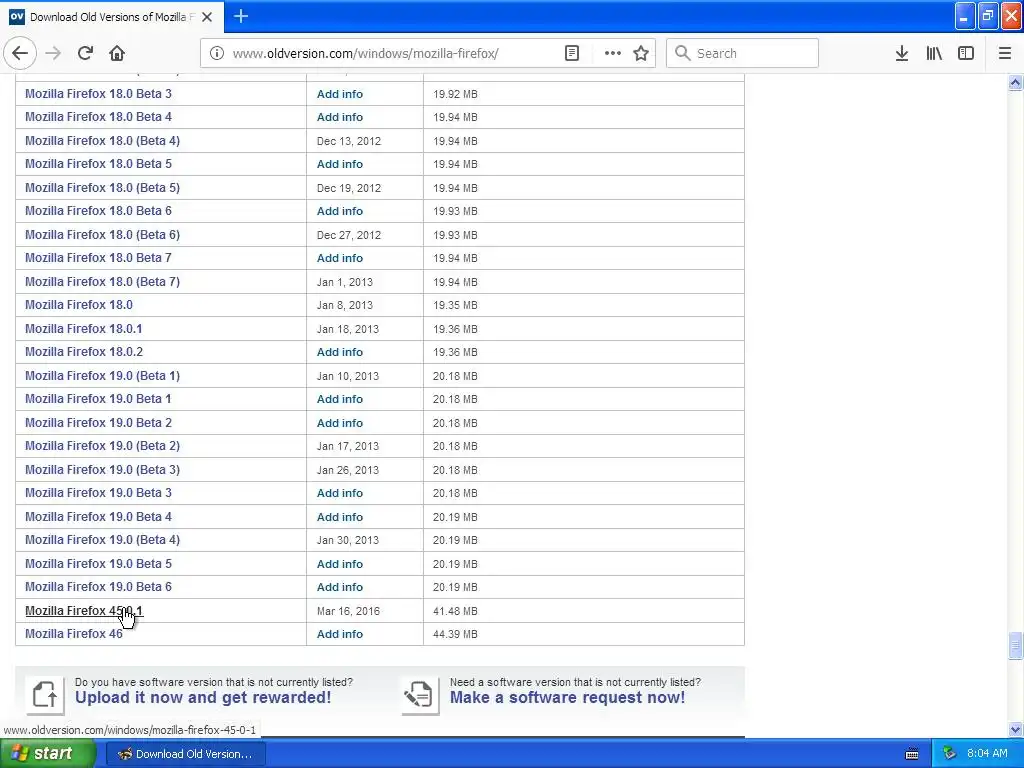Go back to the previous page
The image size is (1024, 768).
20,53
